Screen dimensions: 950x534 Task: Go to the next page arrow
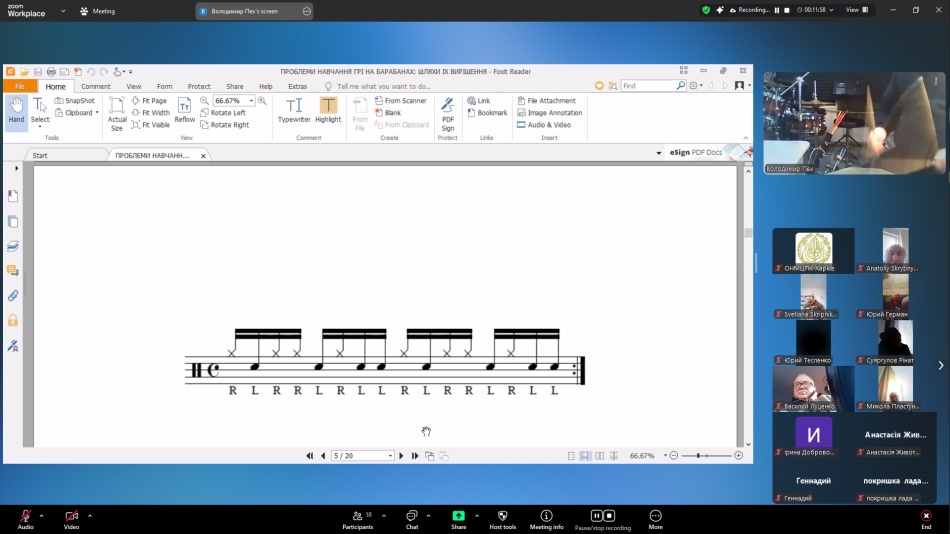coord(402,456)
